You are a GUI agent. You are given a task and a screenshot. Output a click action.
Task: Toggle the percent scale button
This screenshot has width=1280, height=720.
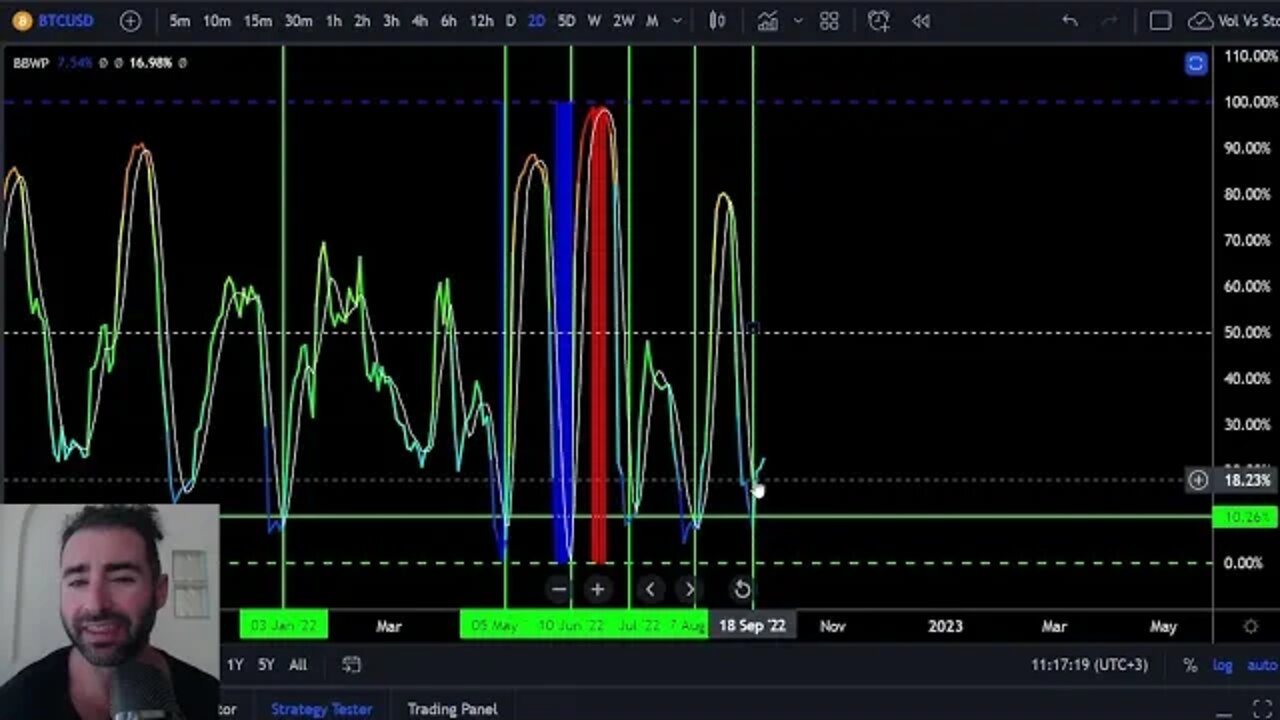click(x=1190, y=665)
